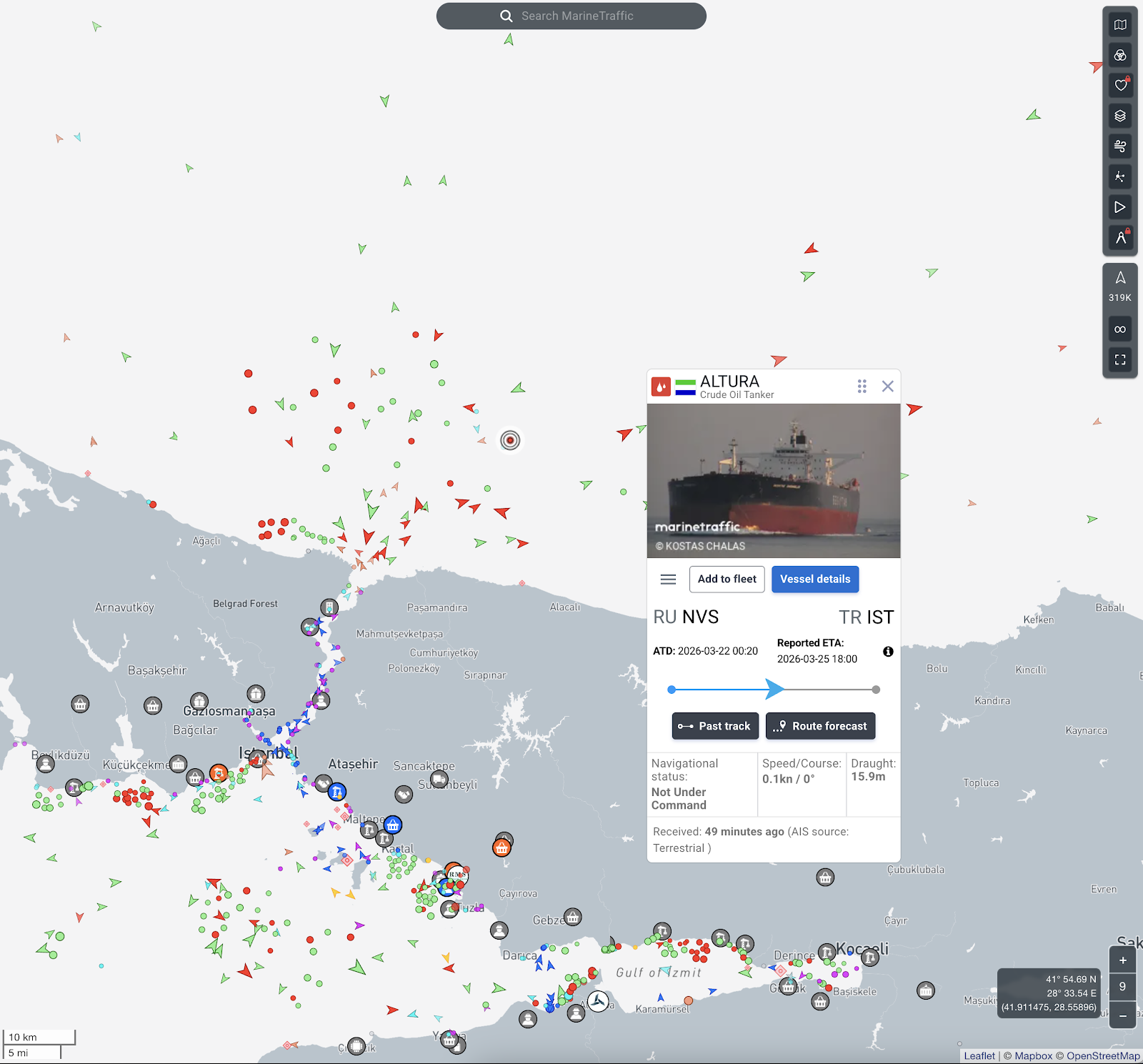Image resolution: width=1143 pixels, height=1064 pixels.
Task: Click the Draught 15.9m value
Action: [868, 777]
